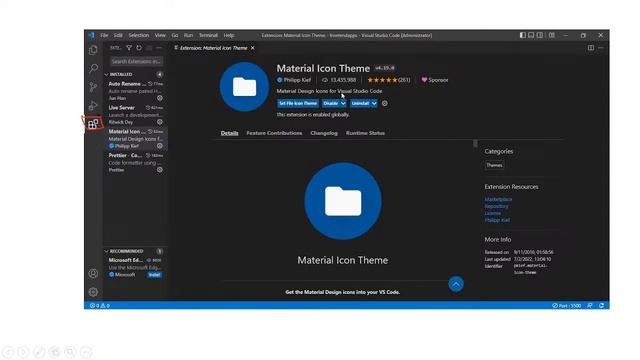640x360 pixels.
Task: Open editor More Actions ellipsis
Action: [601, 48]
